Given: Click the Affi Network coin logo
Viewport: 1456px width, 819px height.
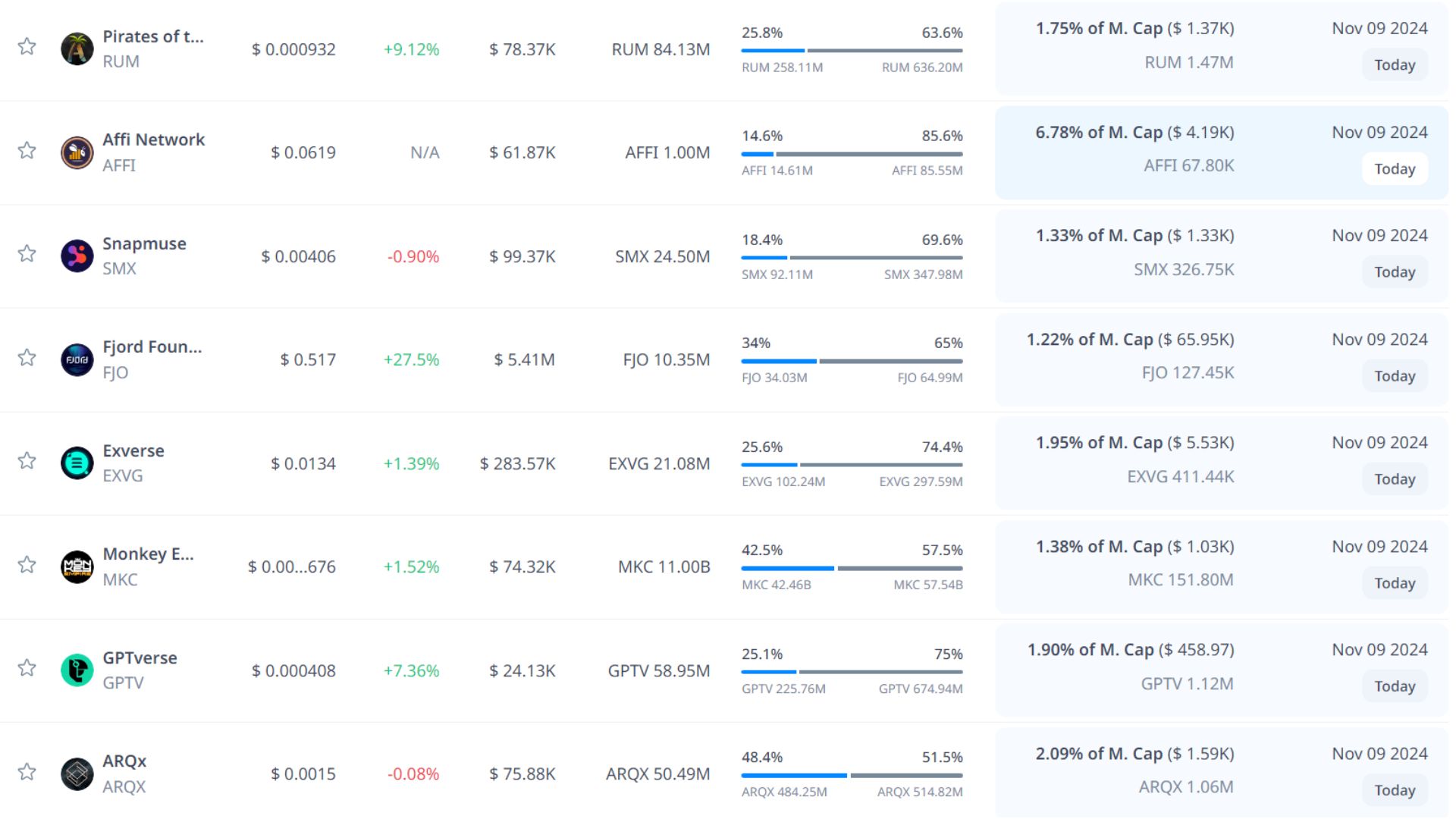Looking at the screenshot, I should (x=77, y=152).
